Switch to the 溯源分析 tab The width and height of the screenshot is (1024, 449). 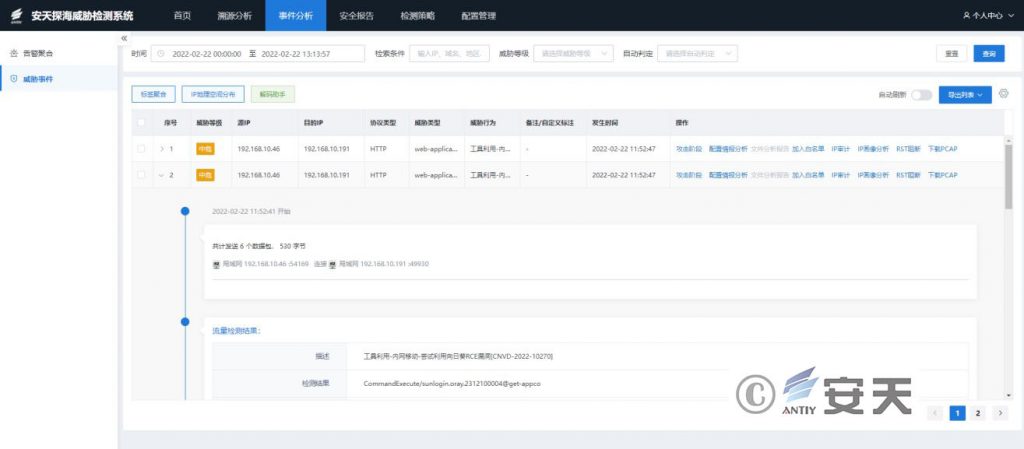234,15
